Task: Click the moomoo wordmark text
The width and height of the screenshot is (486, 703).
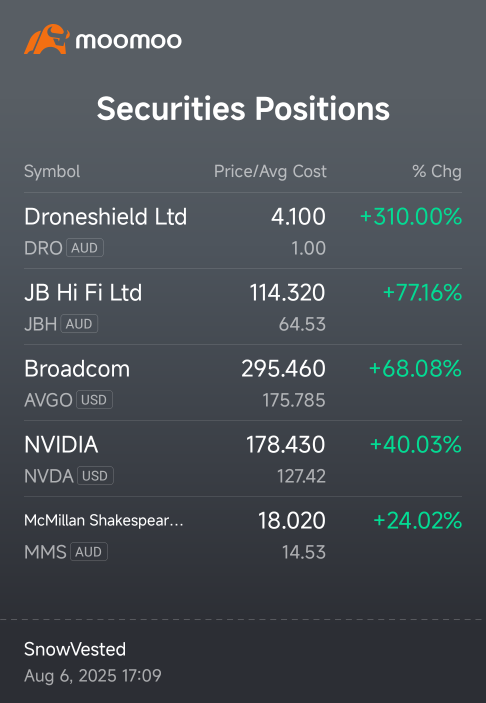Action: 129,41
